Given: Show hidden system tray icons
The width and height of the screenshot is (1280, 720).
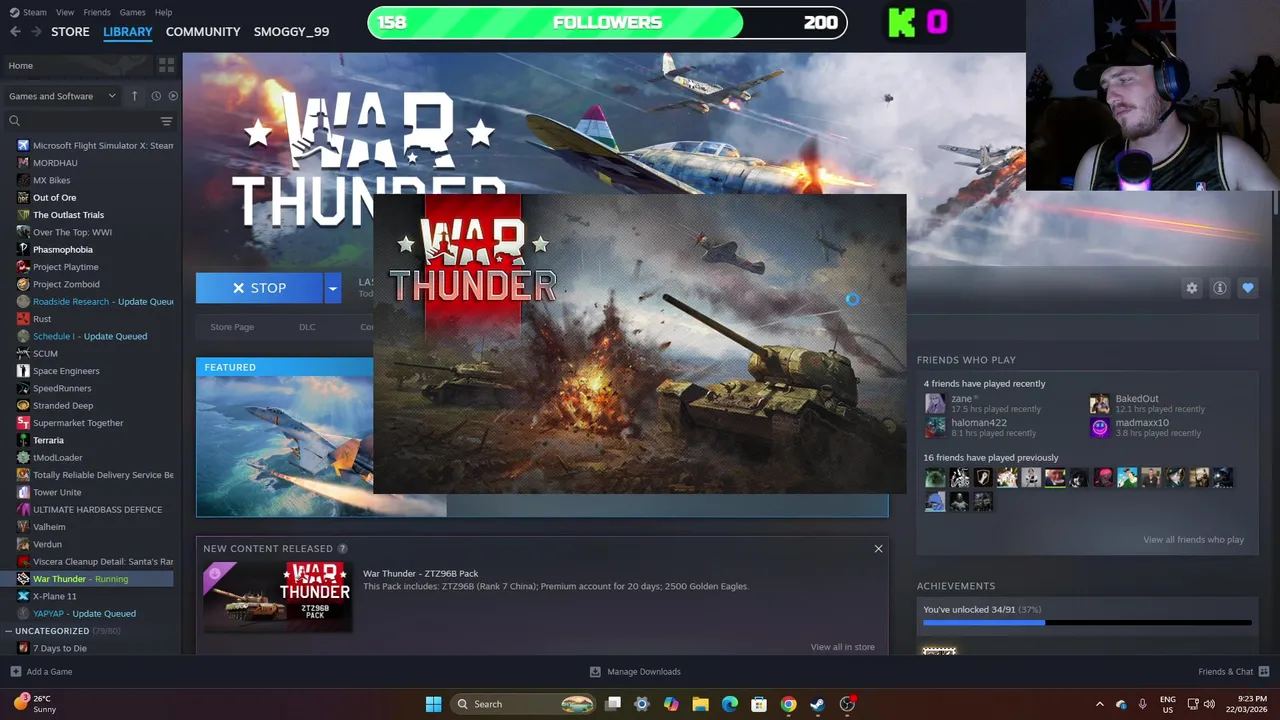Looking at the screenshot, I should pyautogui.click(x=1099, y=704).
